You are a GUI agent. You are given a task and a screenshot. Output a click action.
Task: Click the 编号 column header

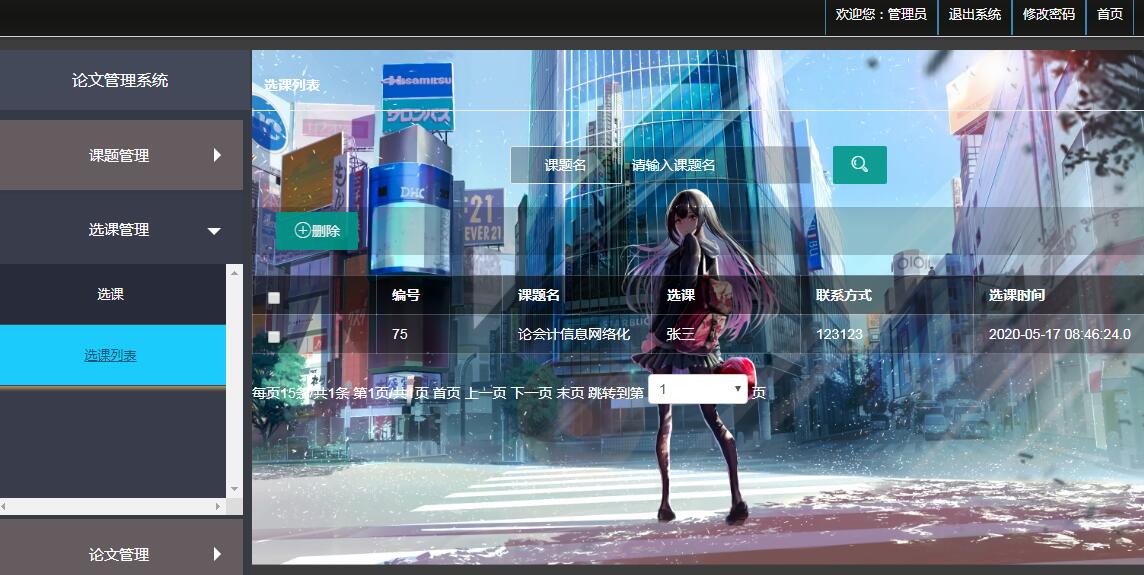(x=406, y=295)
